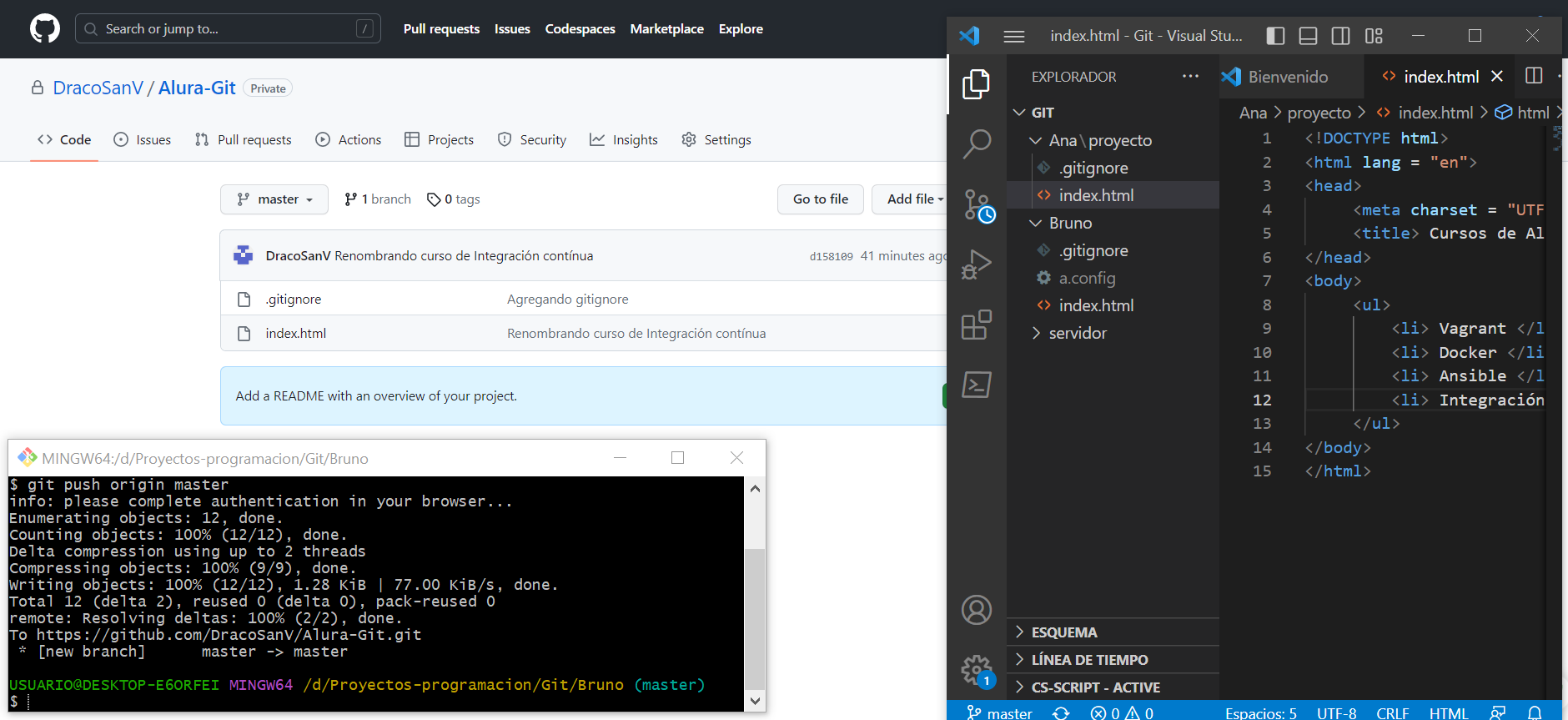
Task: Collapse the GIT folder section in Explorer
Action: tap(1113, 113)
